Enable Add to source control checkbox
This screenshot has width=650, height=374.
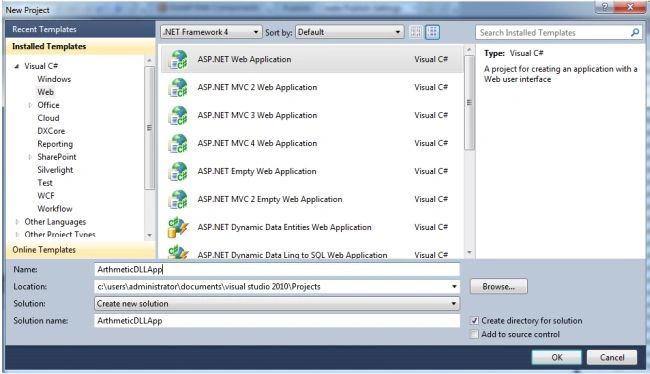(475, 334)
